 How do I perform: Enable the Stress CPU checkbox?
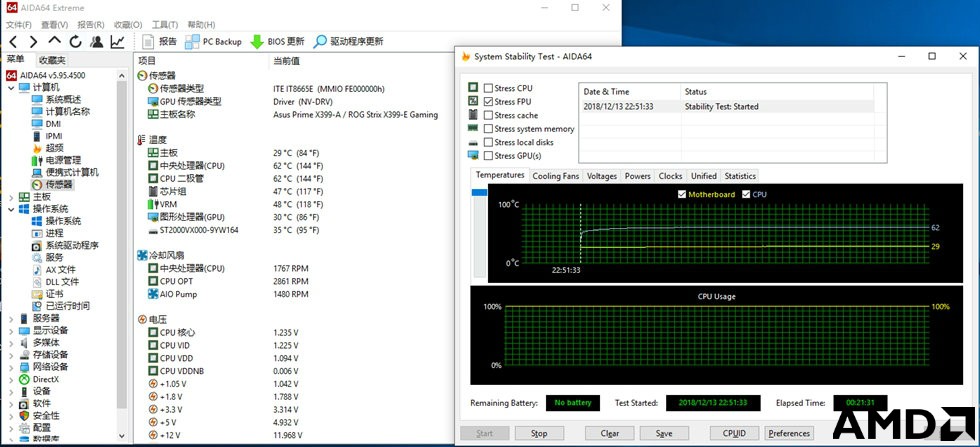click(x=488, y=88)
